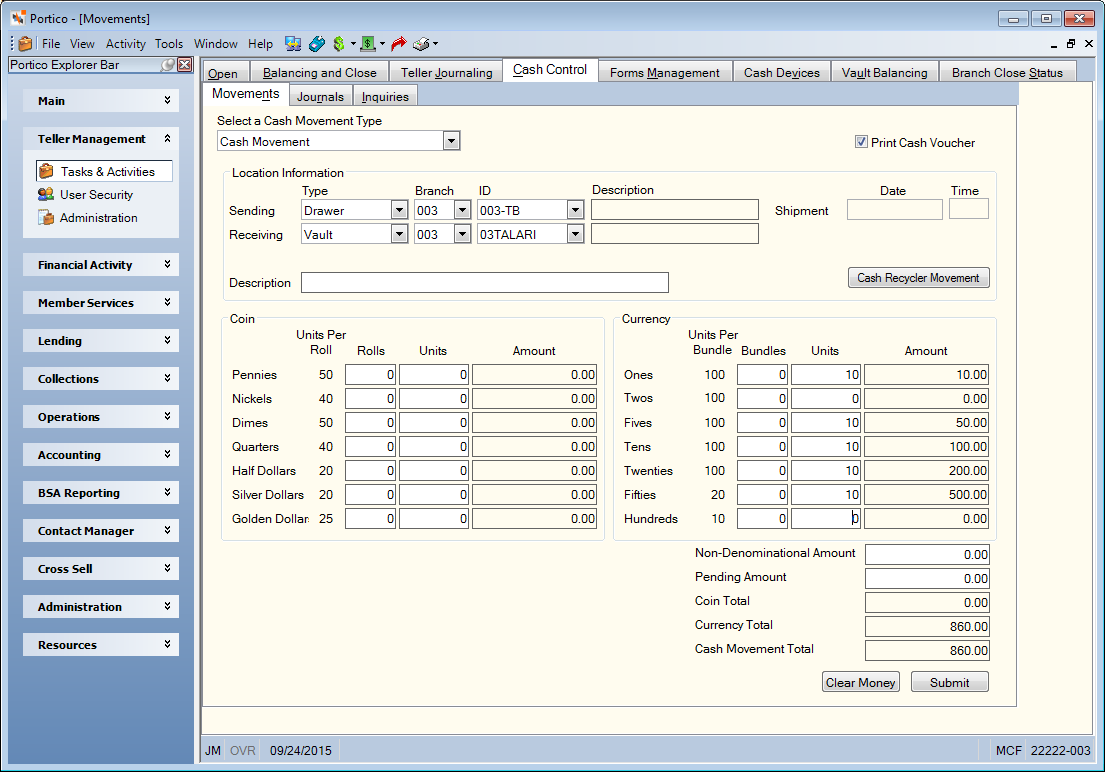Screen dimensions: 1105x772
Task: Click the Cash Movement Total value 860.00
Action: click(x=927, y=651)
